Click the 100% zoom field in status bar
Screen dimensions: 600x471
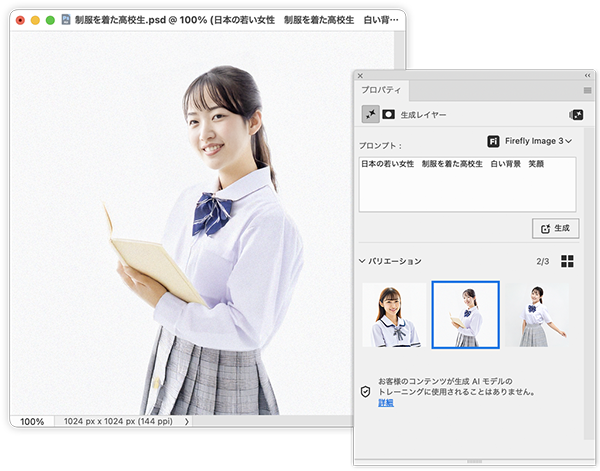pyautogui.click(x=32, y=422)
